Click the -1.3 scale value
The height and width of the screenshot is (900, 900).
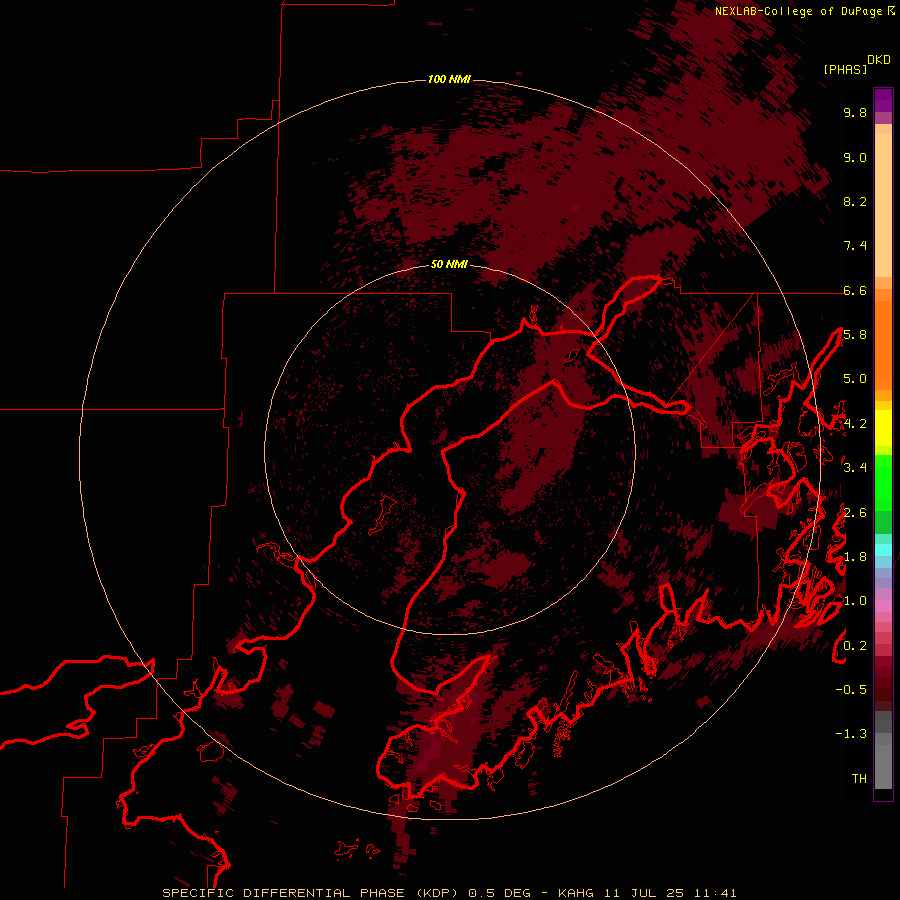[x=851, y=734]
